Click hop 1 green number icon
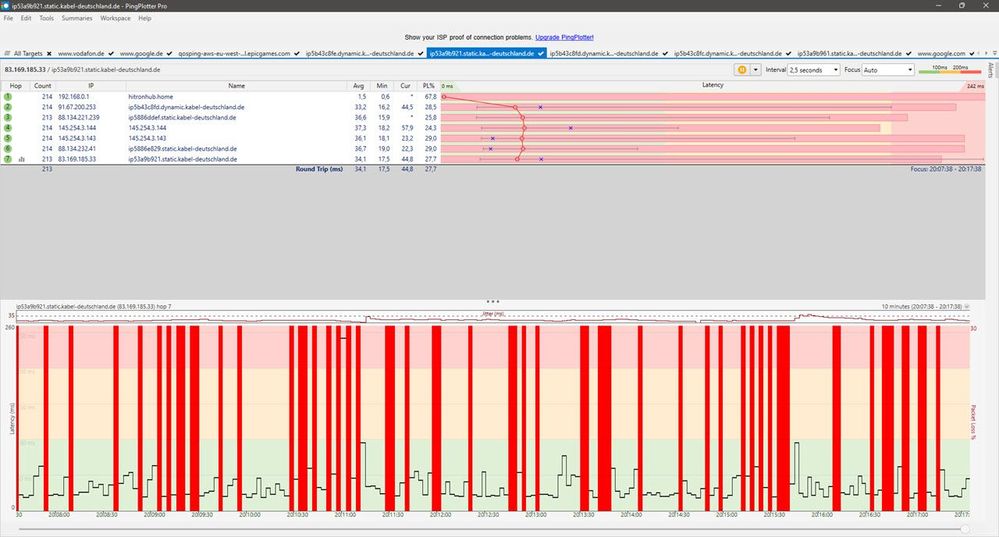The image size is (999, 537). [x=7, y=96]
